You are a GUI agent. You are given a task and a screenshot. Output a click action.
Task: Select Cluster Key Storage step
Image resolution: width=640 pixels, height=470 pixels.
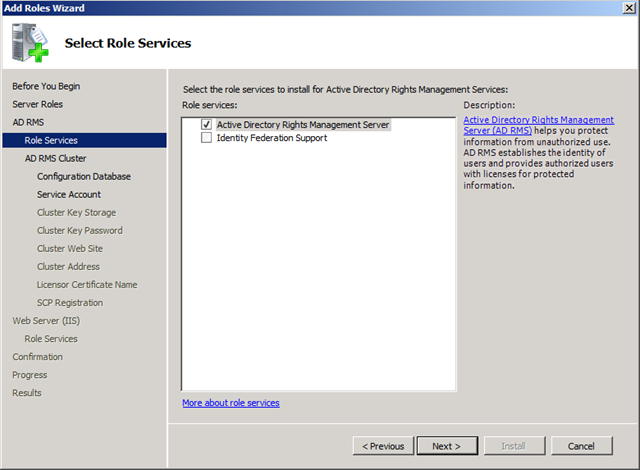(x=76, y=212)
